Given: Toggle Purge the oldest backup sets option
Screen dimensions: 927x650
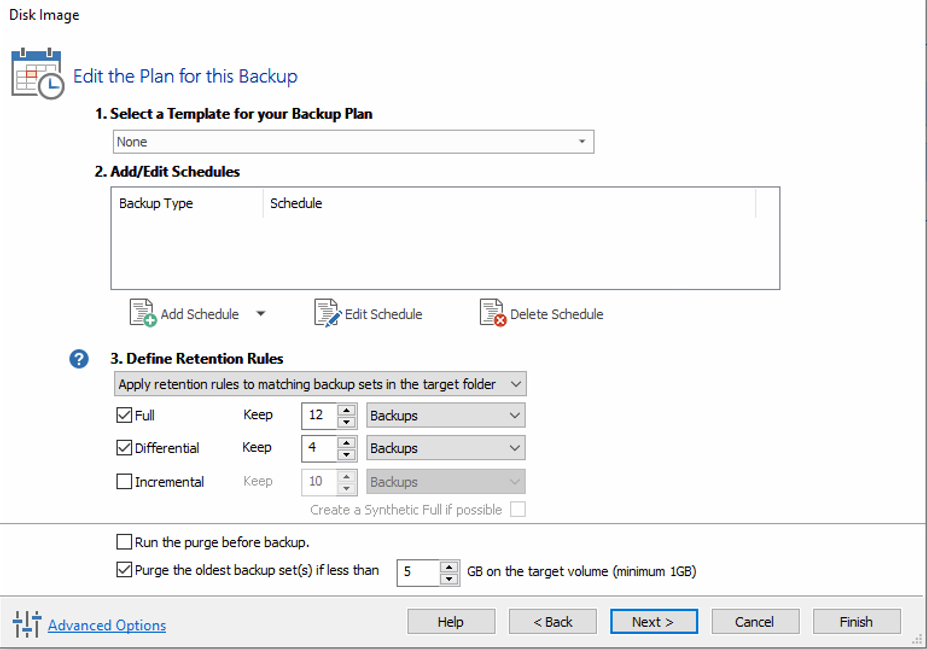Looking at the screenshot, I should pyautogui.click(x=125, y=571).
